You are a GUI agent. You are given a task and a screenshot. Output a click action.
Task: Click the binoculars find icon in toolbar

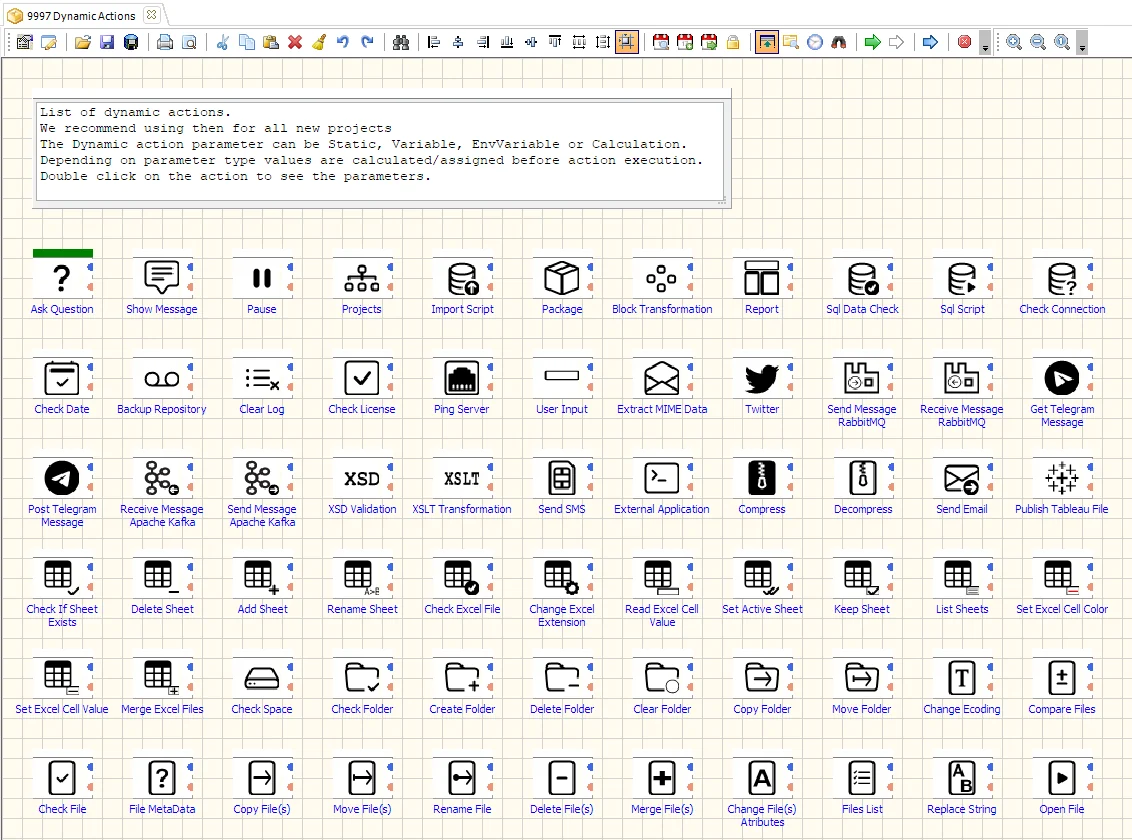coord(401,43)
